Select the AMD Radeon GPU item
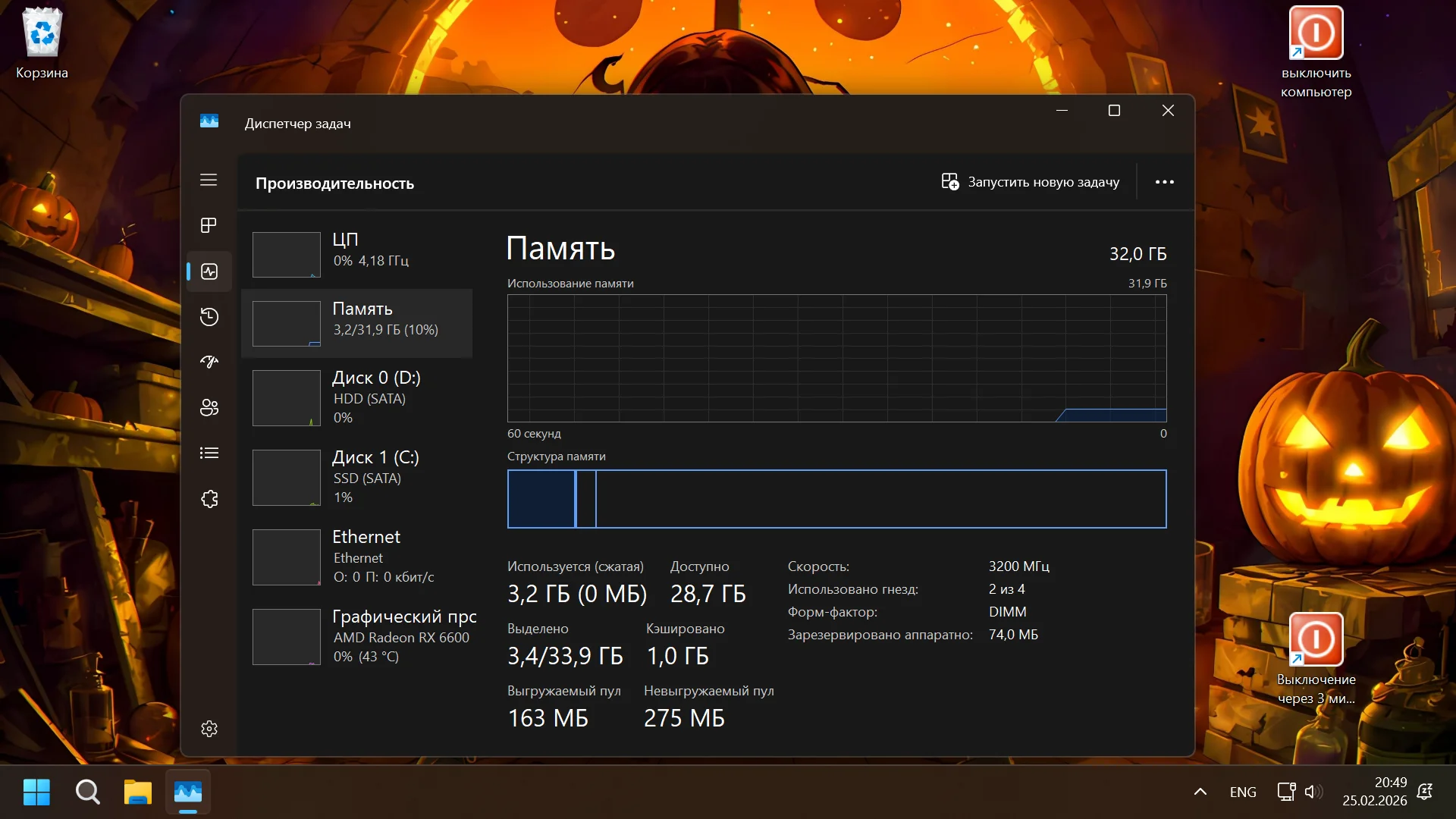 tap(356, 636)
